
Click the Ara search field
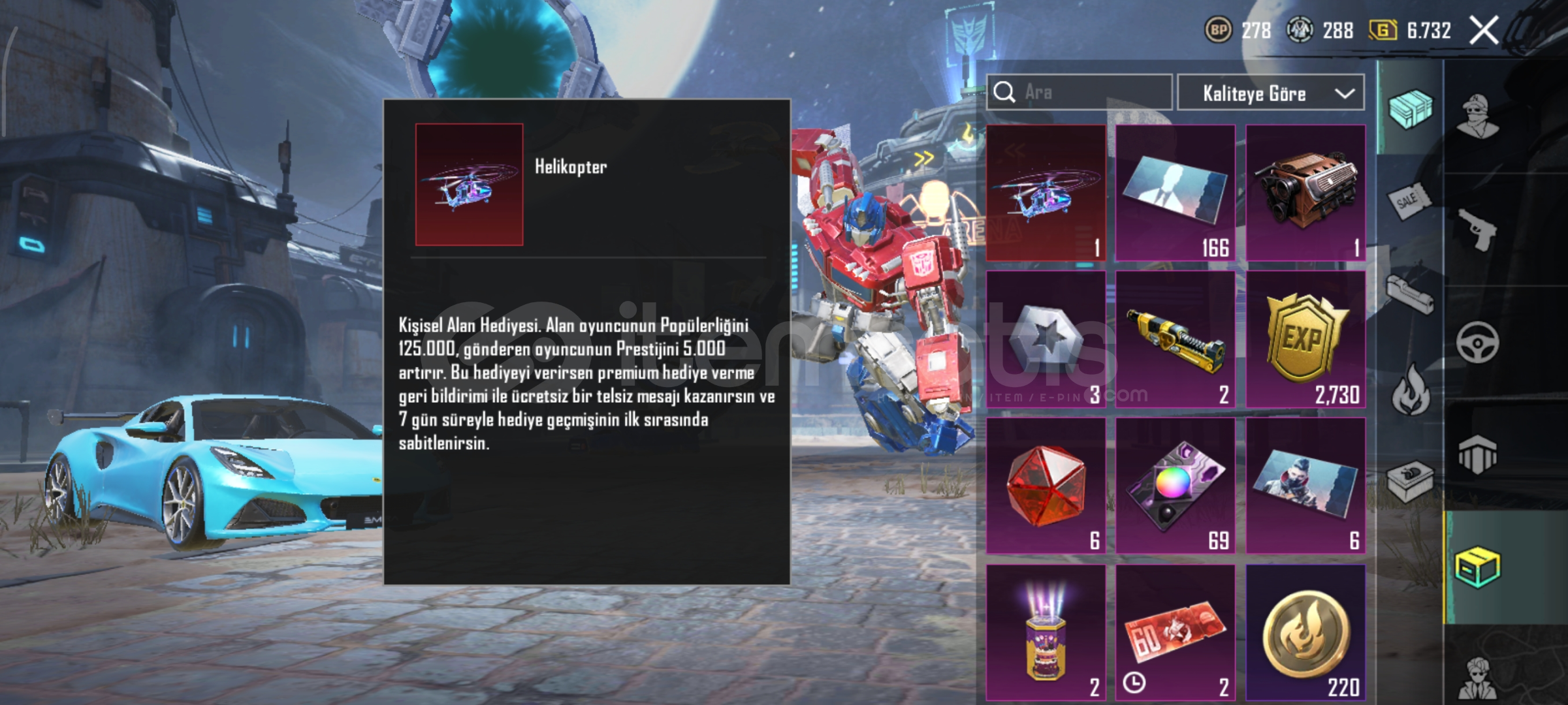[x=1080, y=92]
